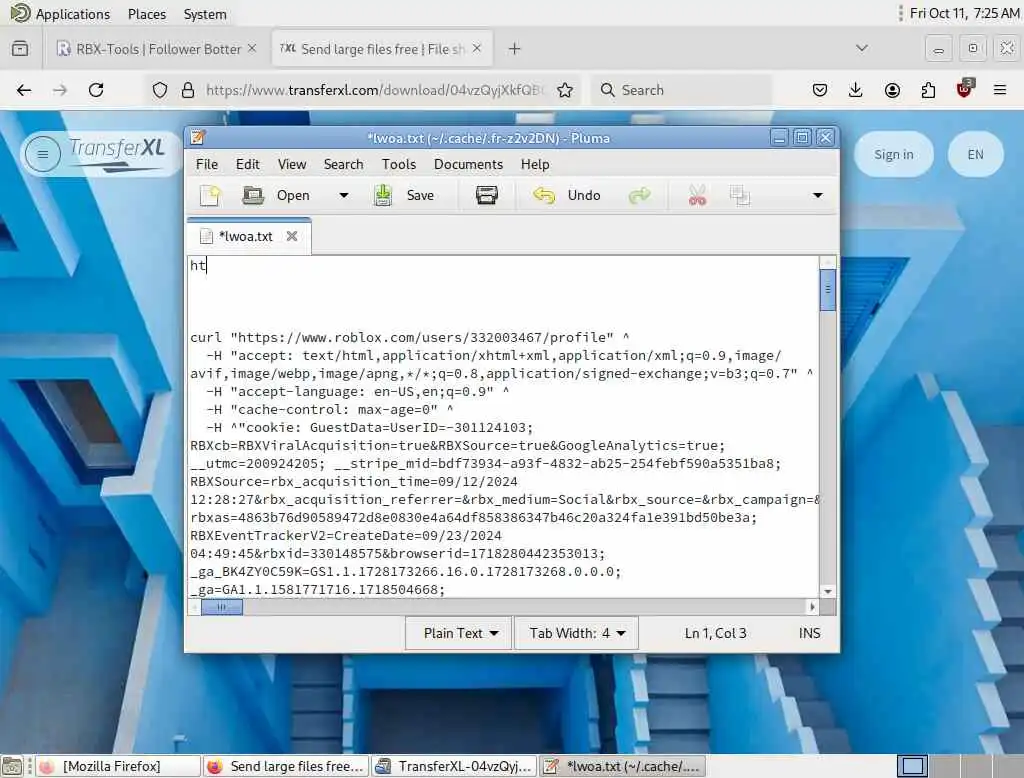1024x778 pixels.
Task: Click the Redo arrow icon
Action: (639, 195)
